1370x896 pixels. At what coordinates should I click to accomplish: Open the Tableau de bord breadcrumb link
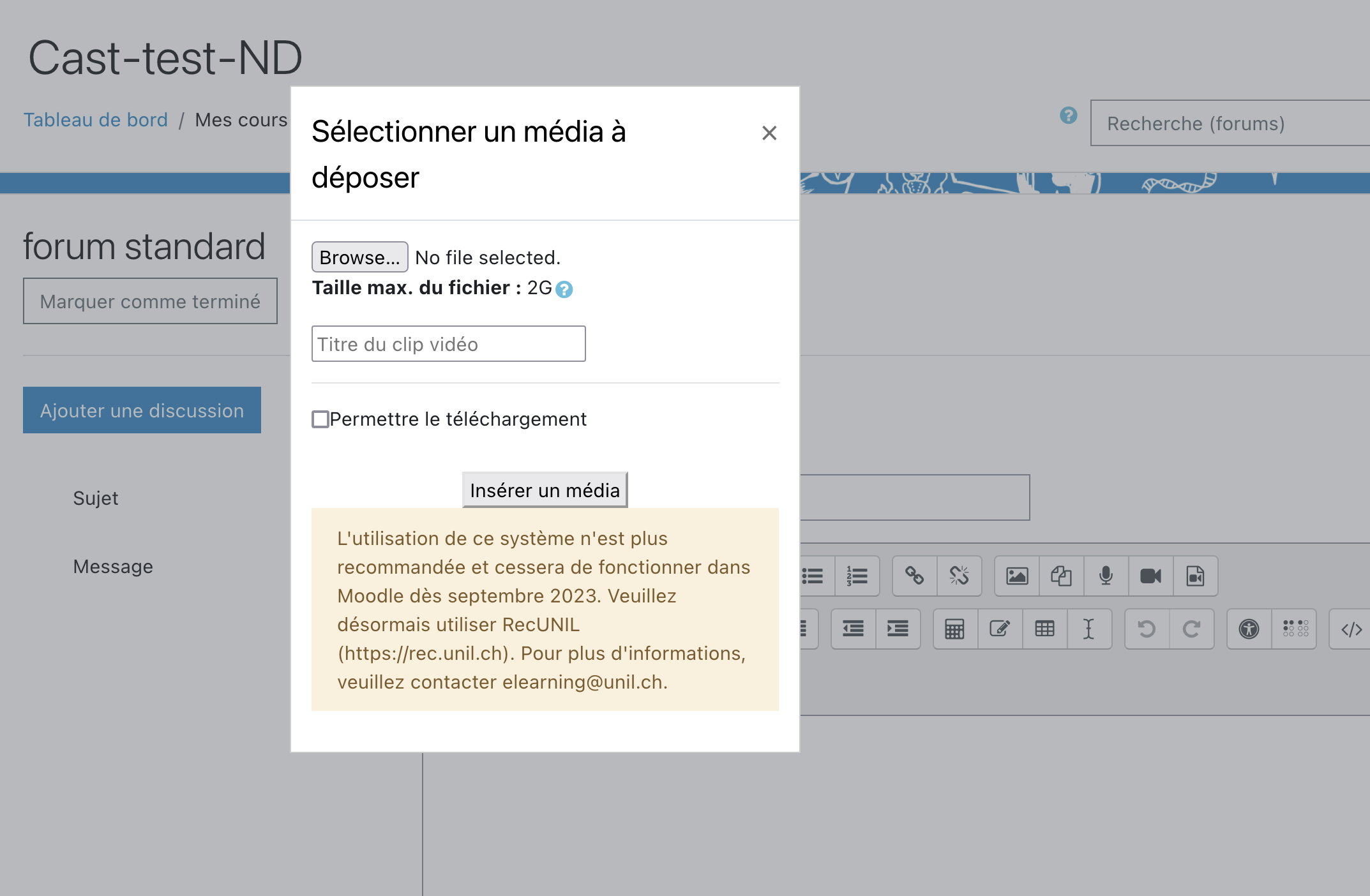coord(96,120)
